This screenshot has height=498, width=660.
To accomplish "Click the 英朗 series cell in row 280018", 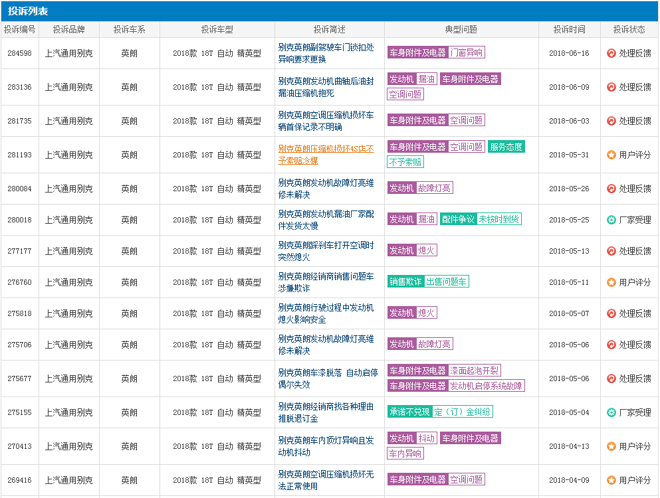I will click(x=129, y=220).
